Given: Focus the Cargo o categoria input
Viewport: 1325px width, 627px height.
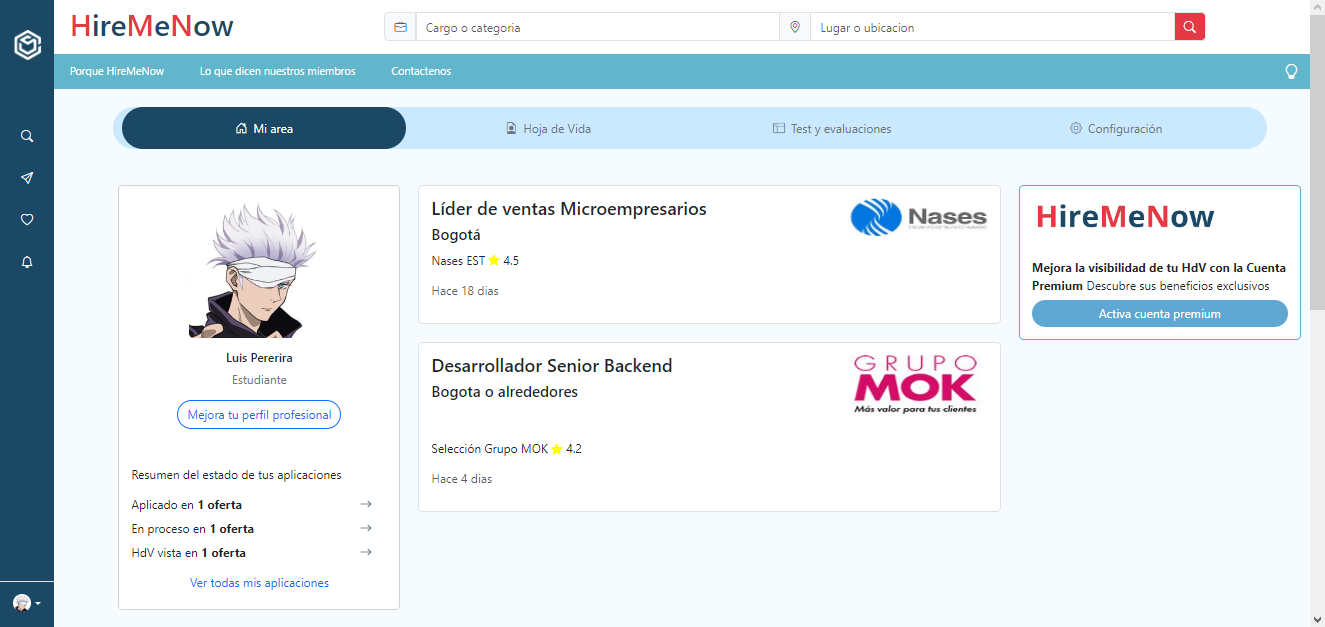Looking at the screenshot, I should 597,27.
